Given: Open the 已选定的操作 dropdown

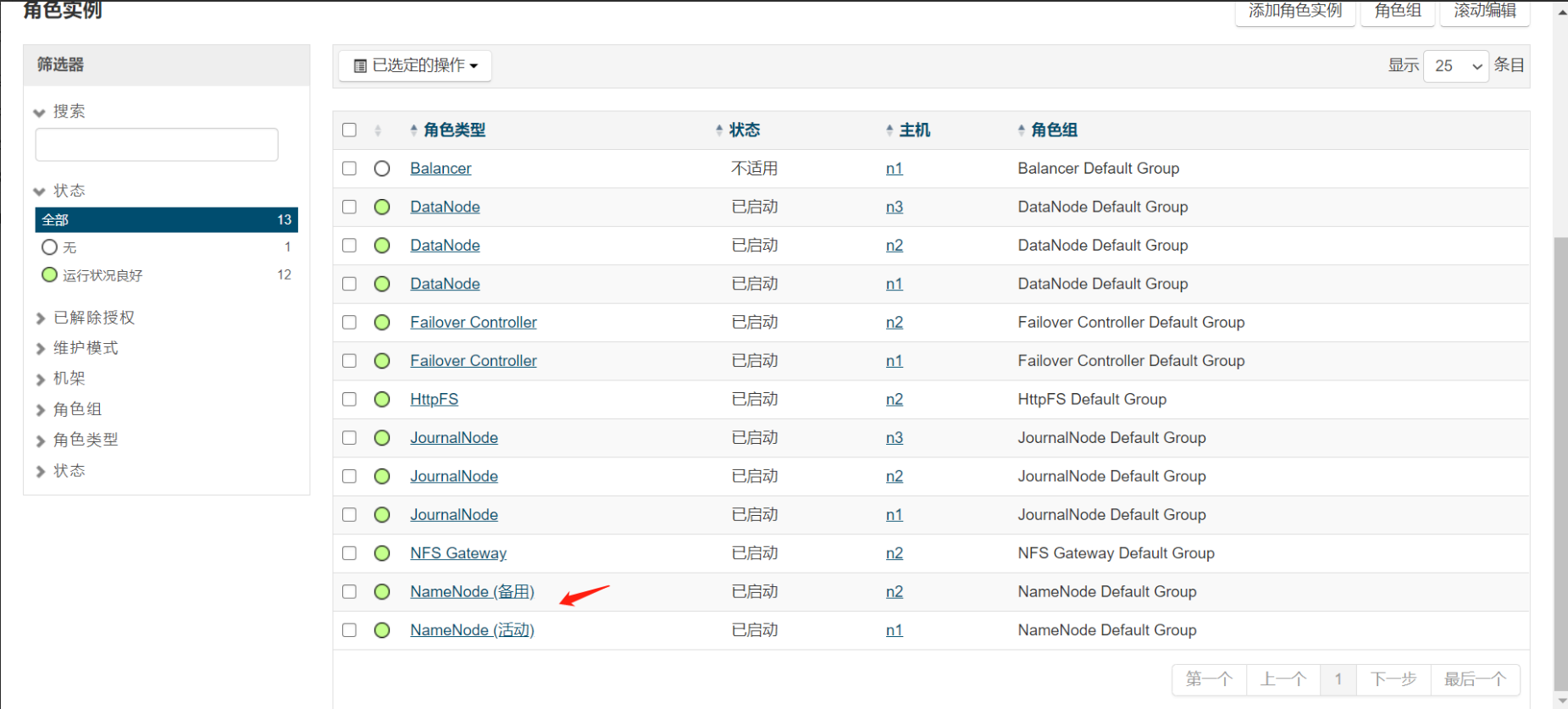Looking at the screenshot, I should pos(415,65).
